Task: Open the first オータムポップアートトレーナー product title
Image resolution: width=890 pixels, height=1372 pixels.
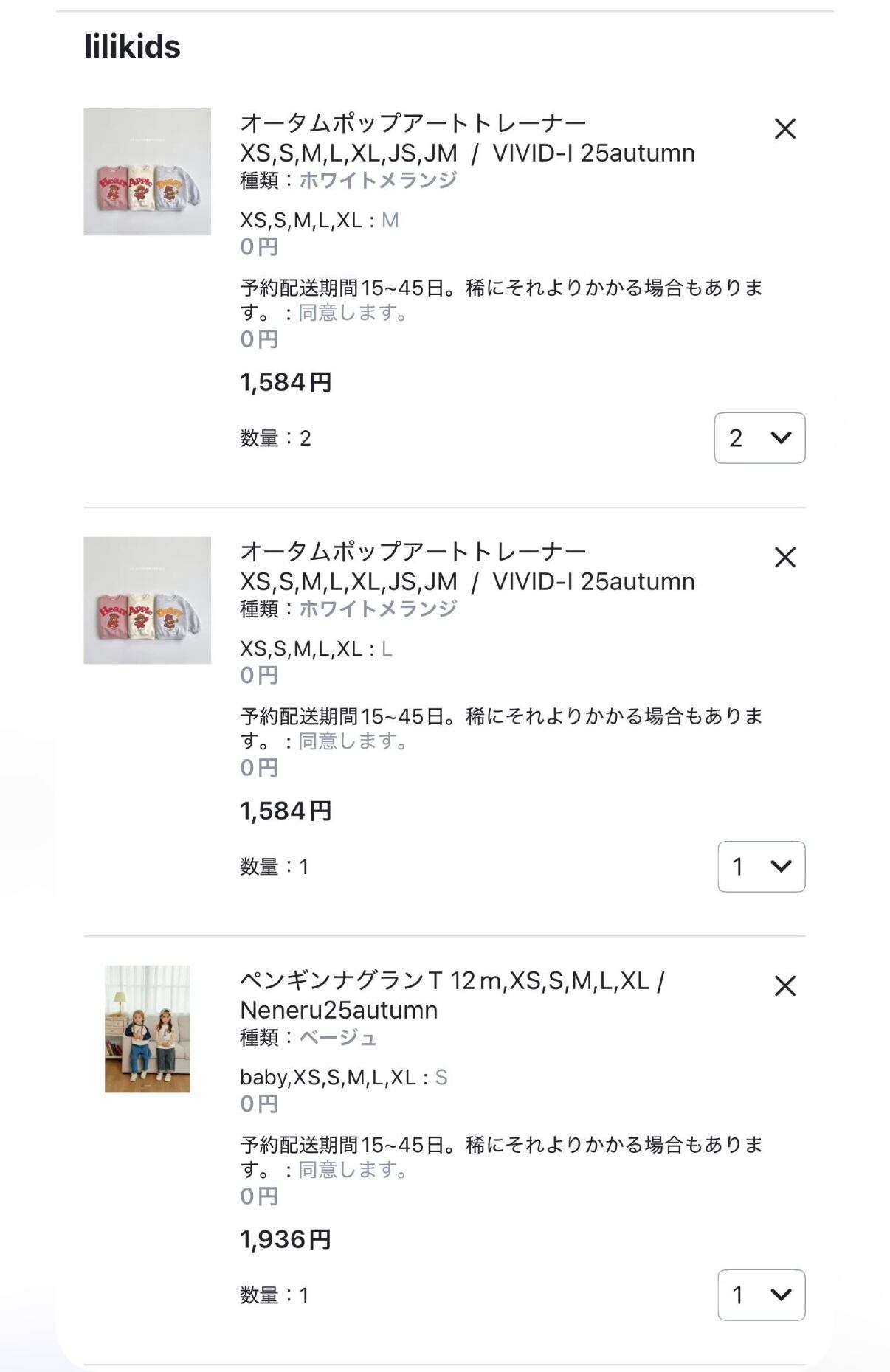Action: coord(466,138)
